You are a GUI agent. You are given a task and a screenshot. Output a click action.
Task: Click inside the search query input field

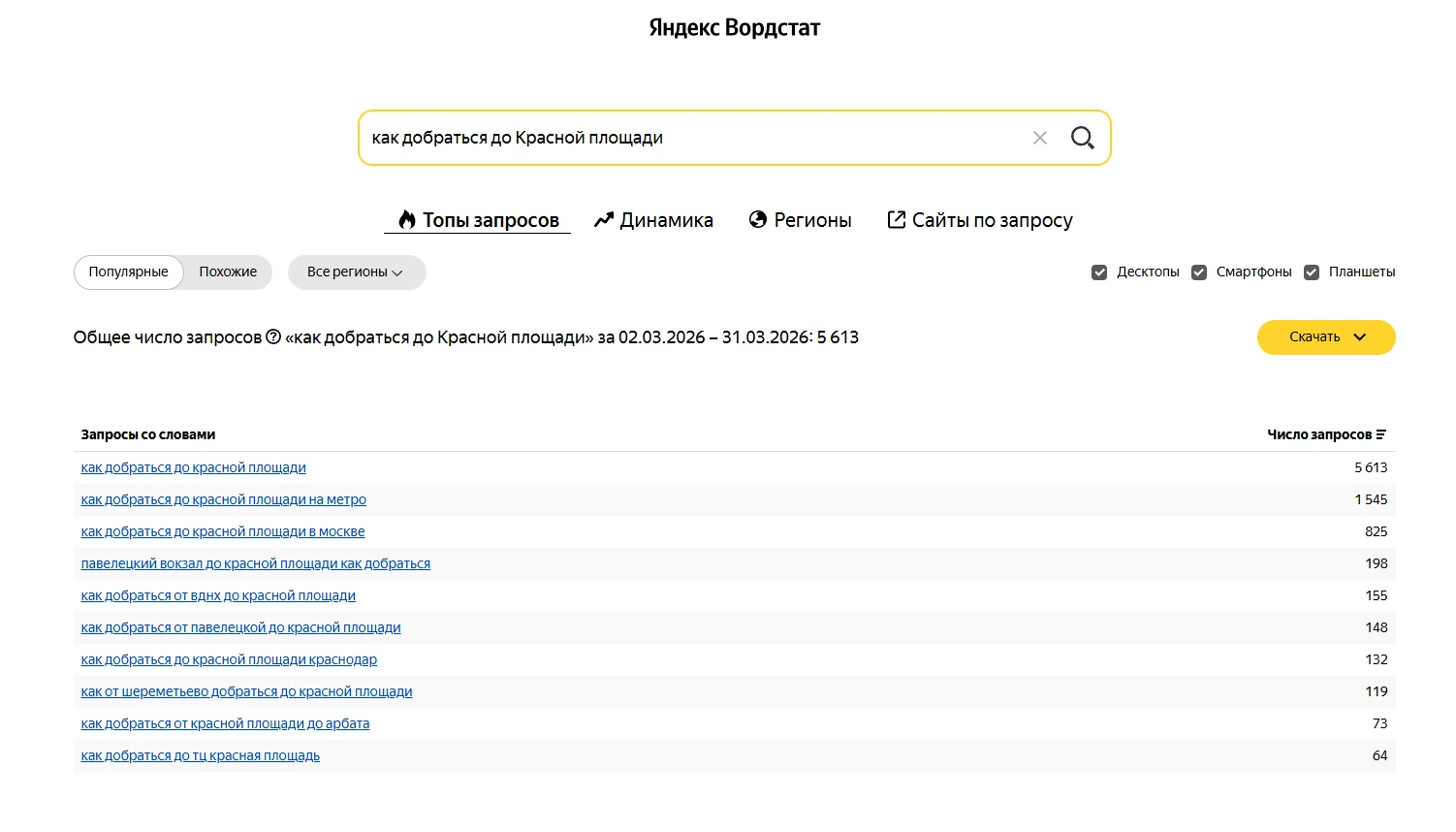tap(679, 137)
